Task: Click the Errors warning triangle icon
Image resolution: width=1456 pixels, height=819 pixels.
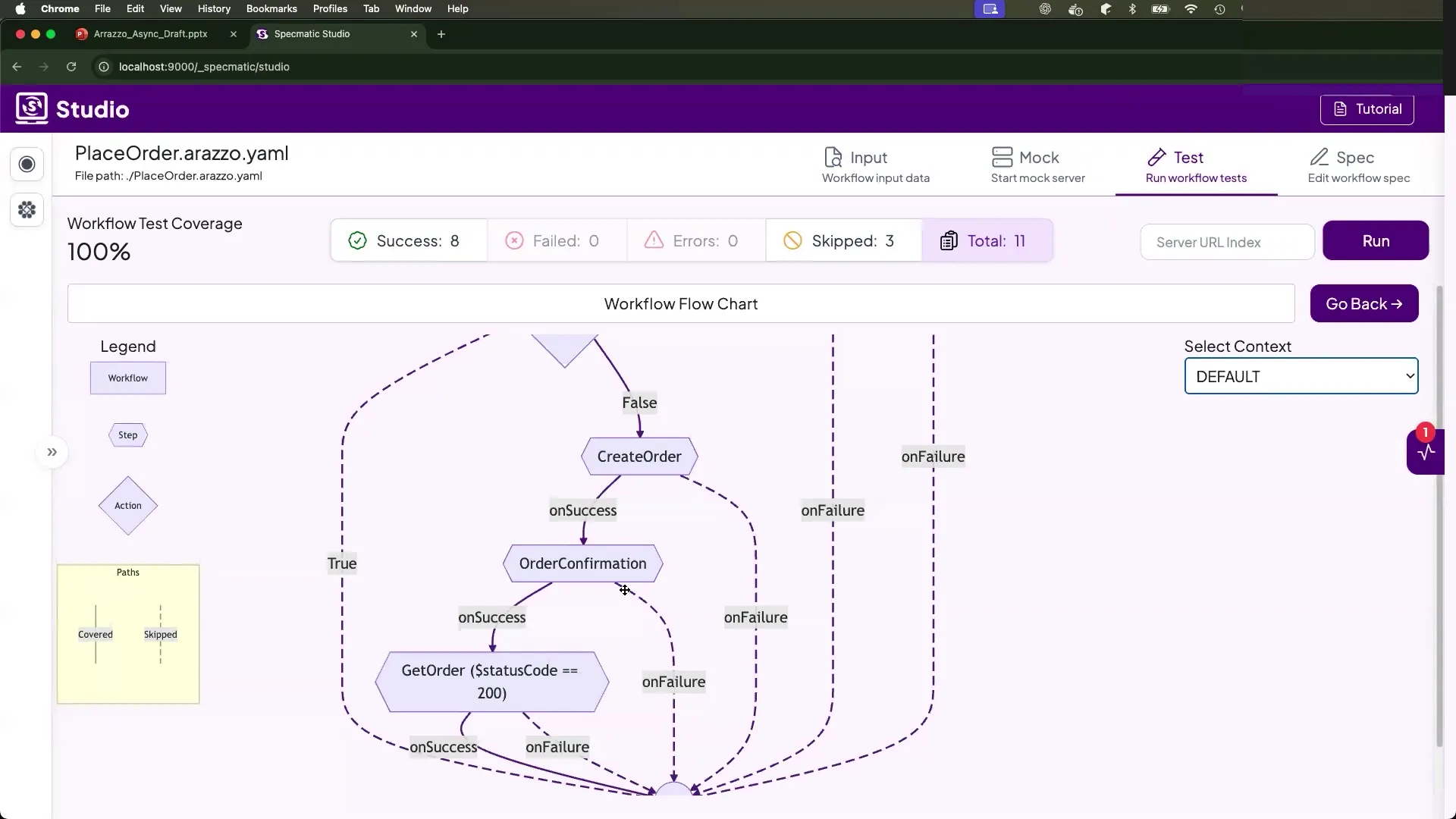Action: (654, 240)
